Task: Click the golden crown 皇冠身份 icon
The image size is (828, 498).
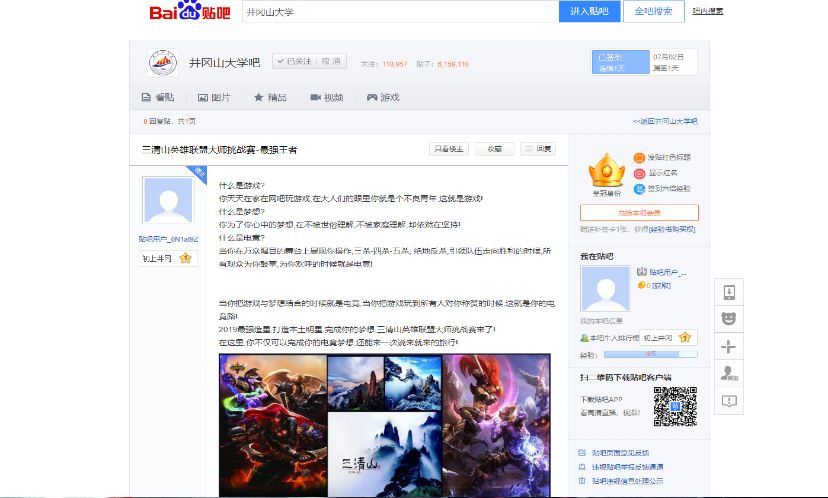Action: pos(607,172)
